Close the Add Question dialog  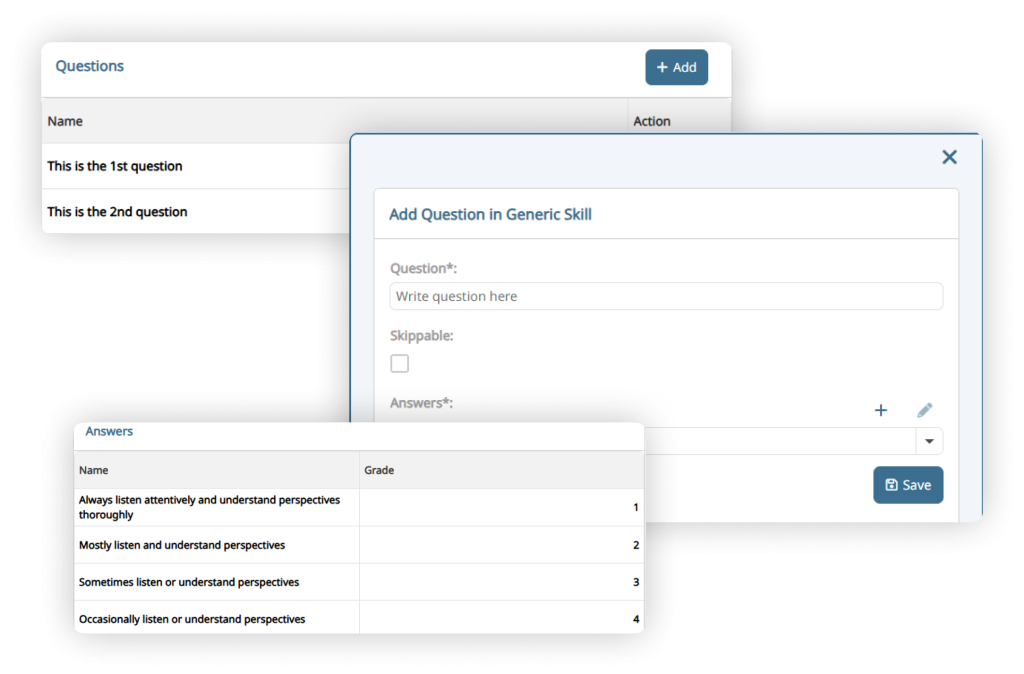point(949,157)
